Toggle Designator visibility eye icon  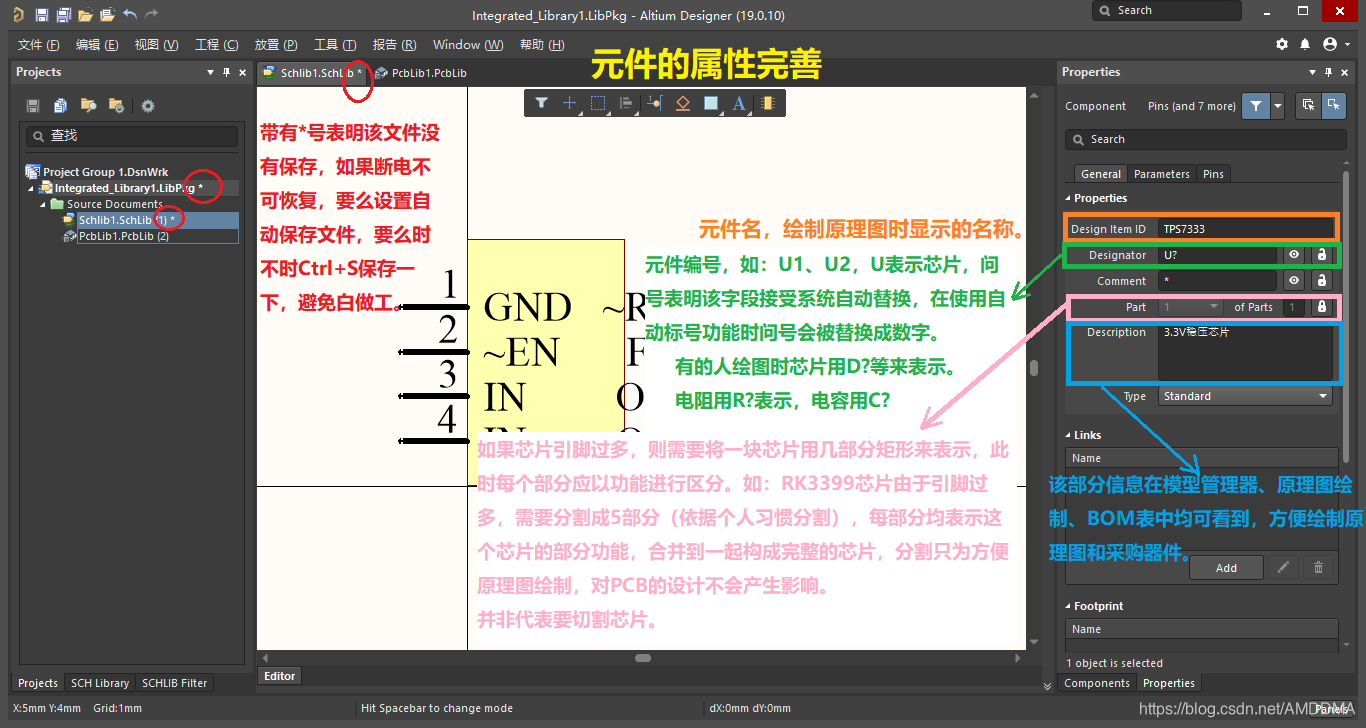pyautogui.click(x=1294, y=255)
